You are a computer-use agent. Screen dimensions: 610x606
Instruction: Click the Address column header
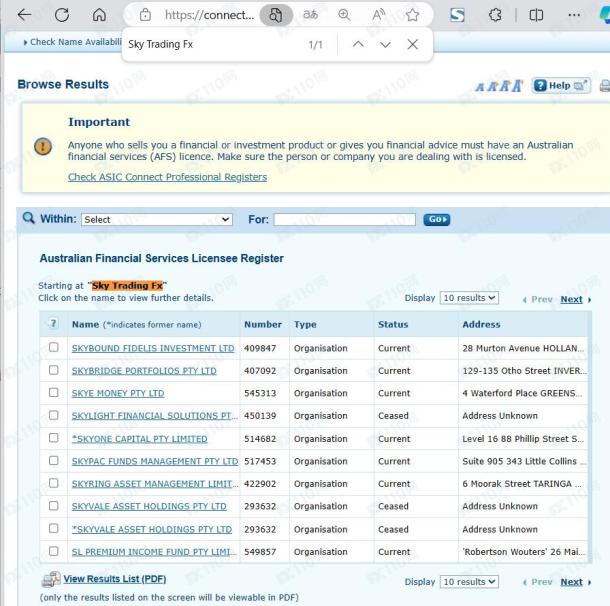[x=481, y=324]
